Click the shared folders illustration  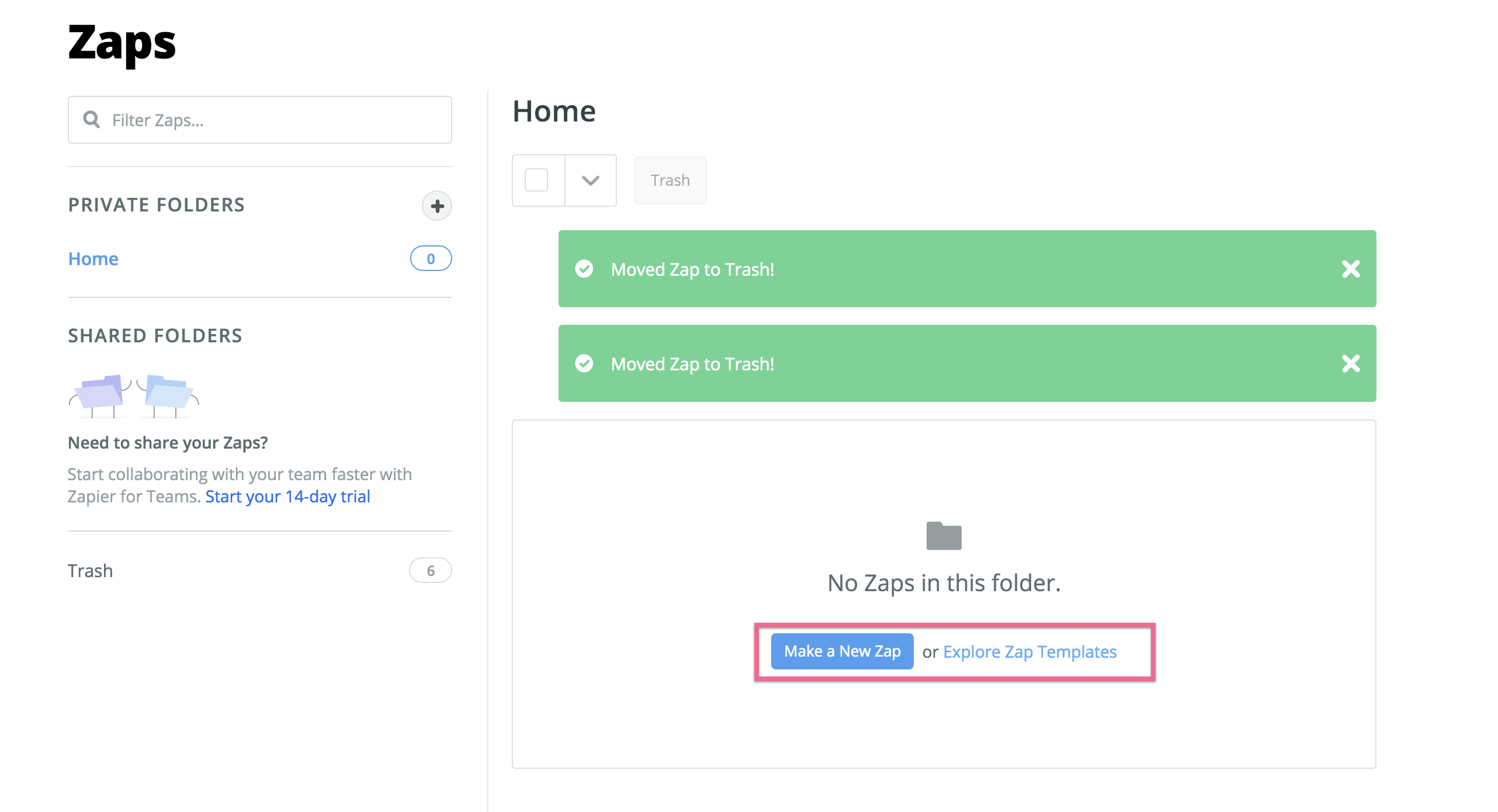pos(134,396)
